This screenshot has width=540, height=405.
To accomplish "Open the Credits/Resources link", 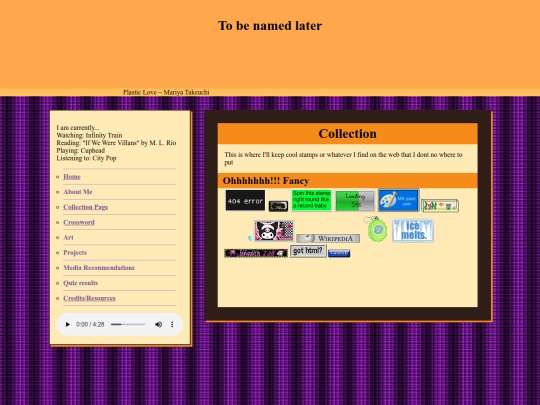I will click(89, 298).
